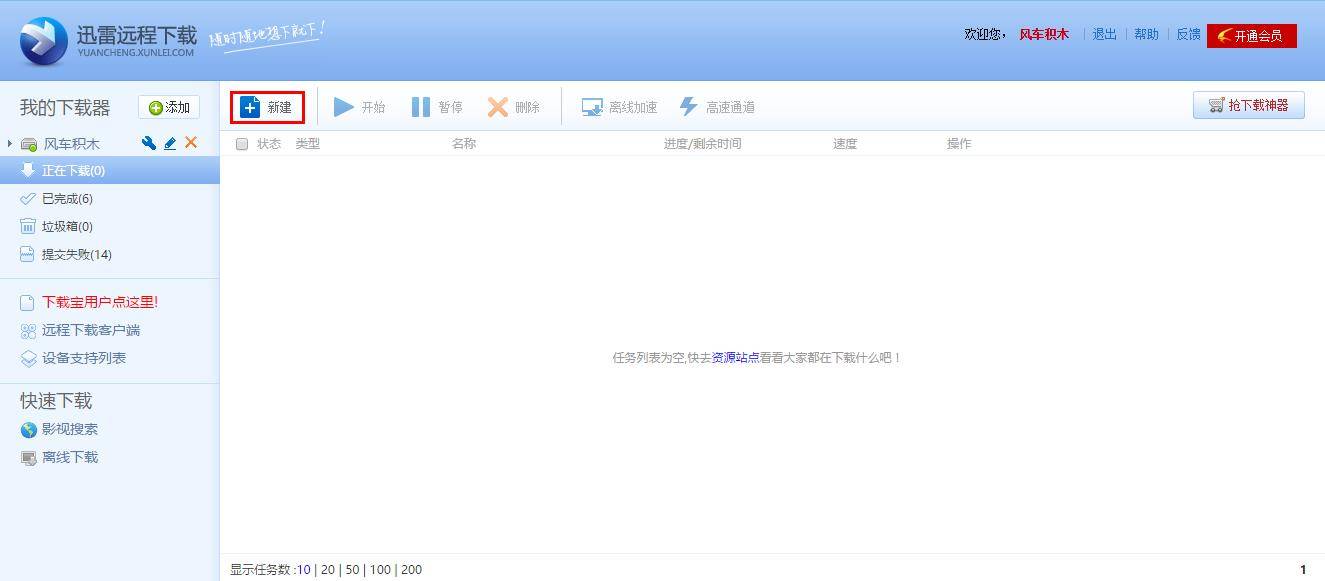The height and width of the screenshot is (581, 1325).
Task: Open 离线加速 offline acceleration
Action: pos(619,107)
